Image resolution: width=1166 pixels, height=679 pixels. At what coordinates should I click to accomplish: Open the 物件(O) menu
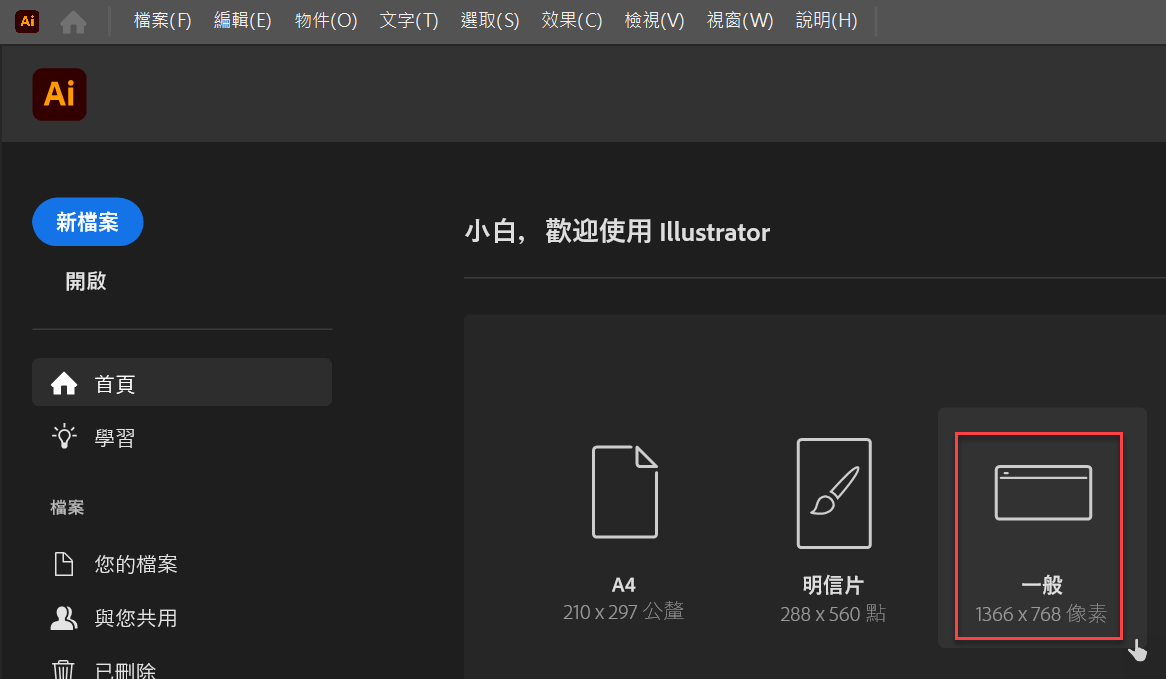tap(326, 21)
